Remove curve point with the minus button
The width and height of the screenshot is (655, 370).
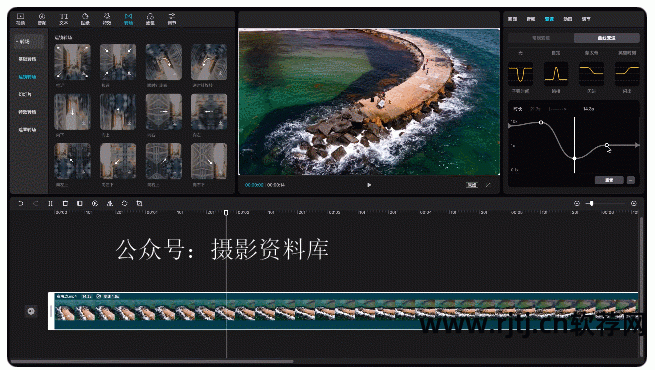[631, 180]
